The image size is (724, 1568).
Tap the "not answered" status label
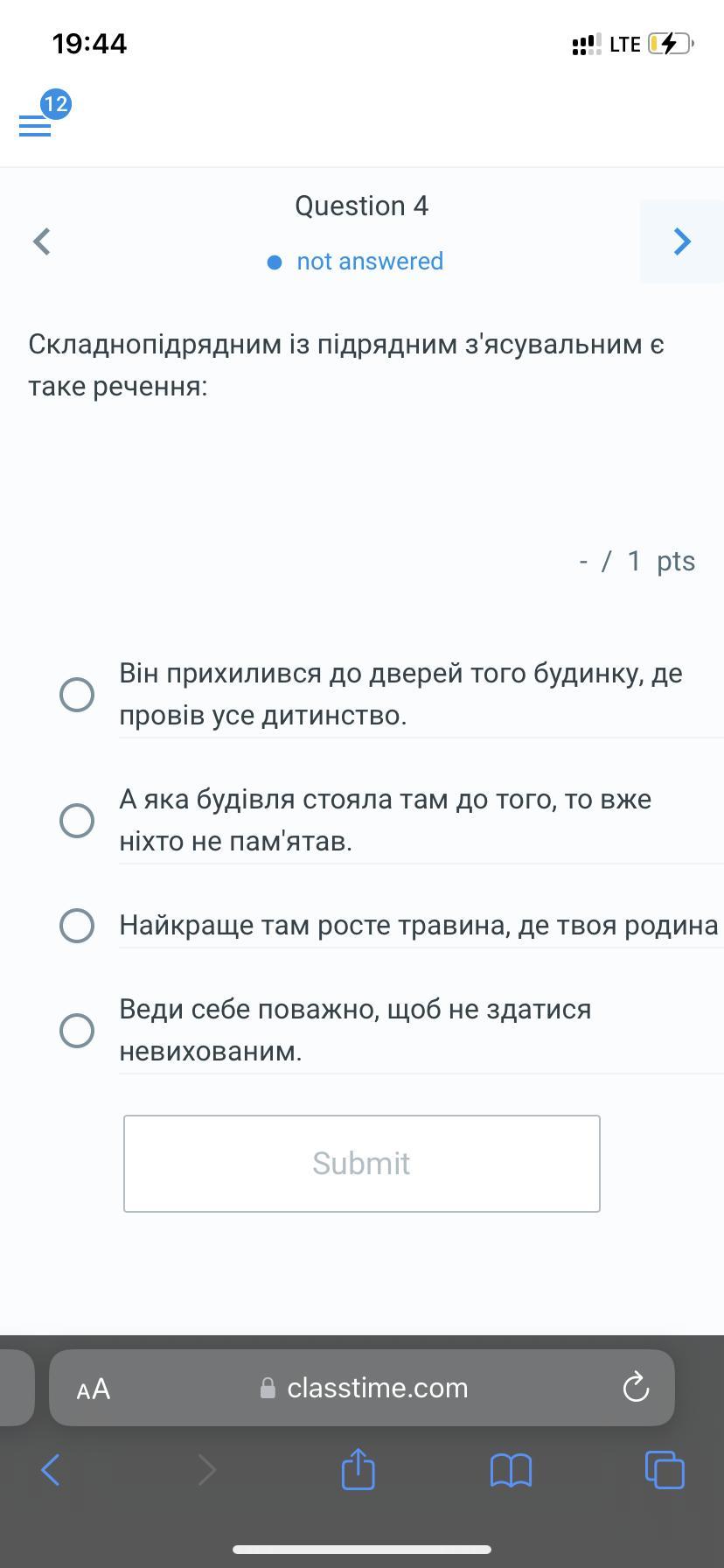point(369,262)
